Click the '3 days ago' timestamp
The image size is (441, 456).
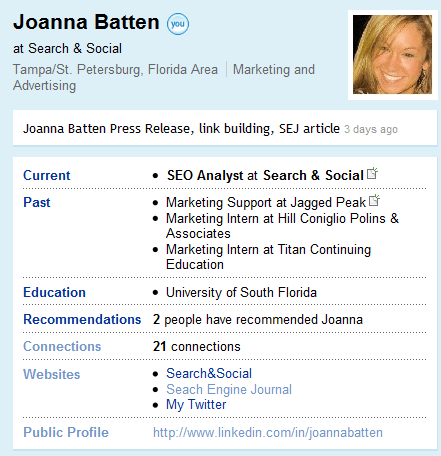click(371, 129)
